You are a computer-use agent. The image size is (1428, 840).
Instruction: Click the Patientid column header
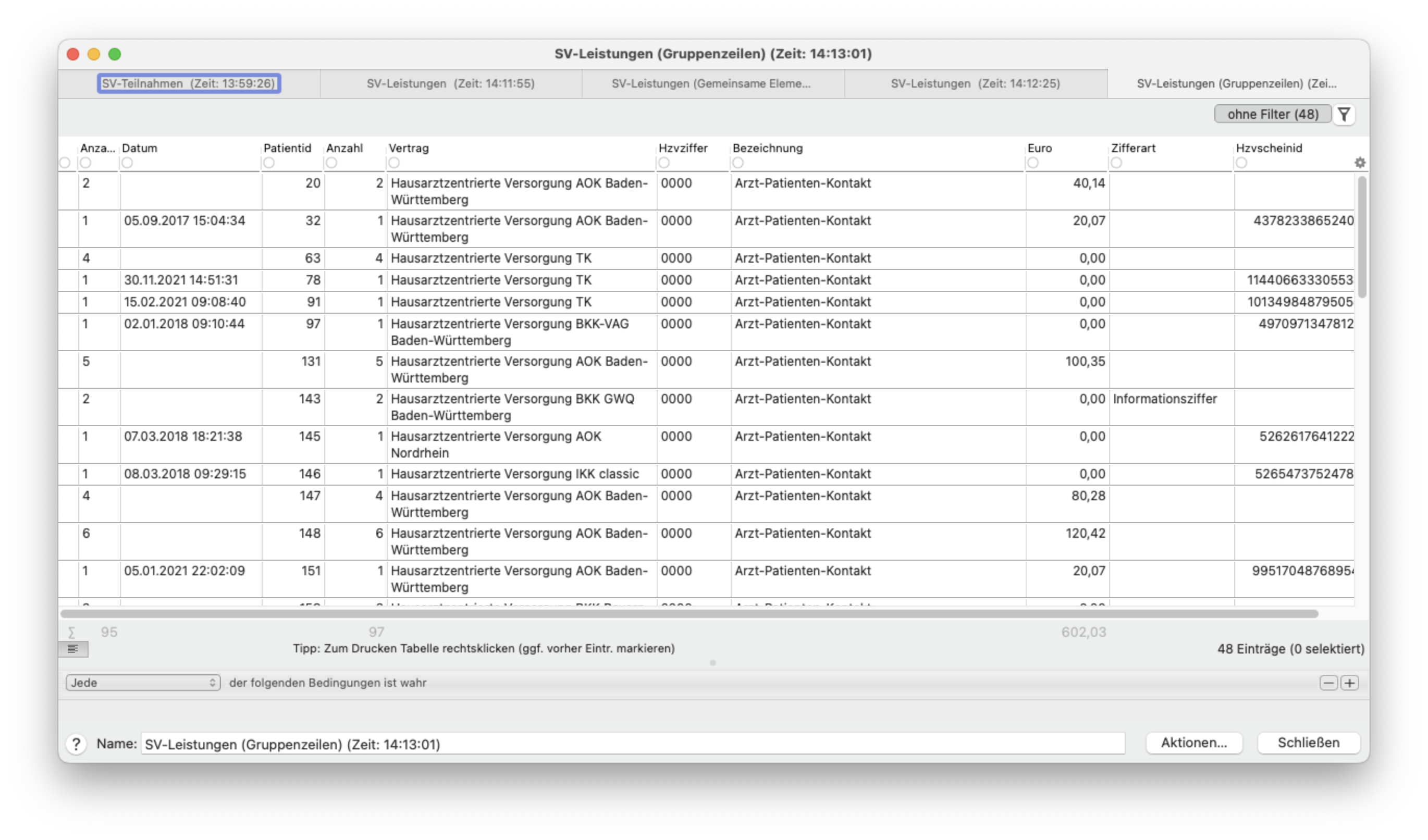pyautogui.click(x=287, y=149)
